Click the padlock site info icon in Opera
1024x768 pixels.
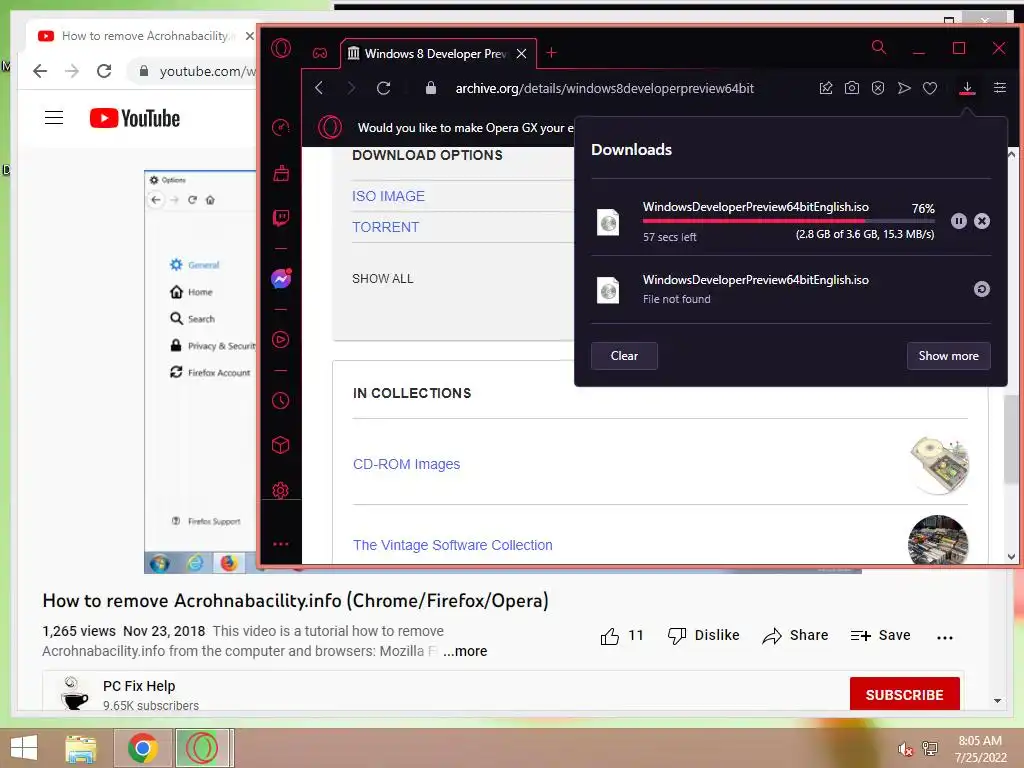point(430,88)
